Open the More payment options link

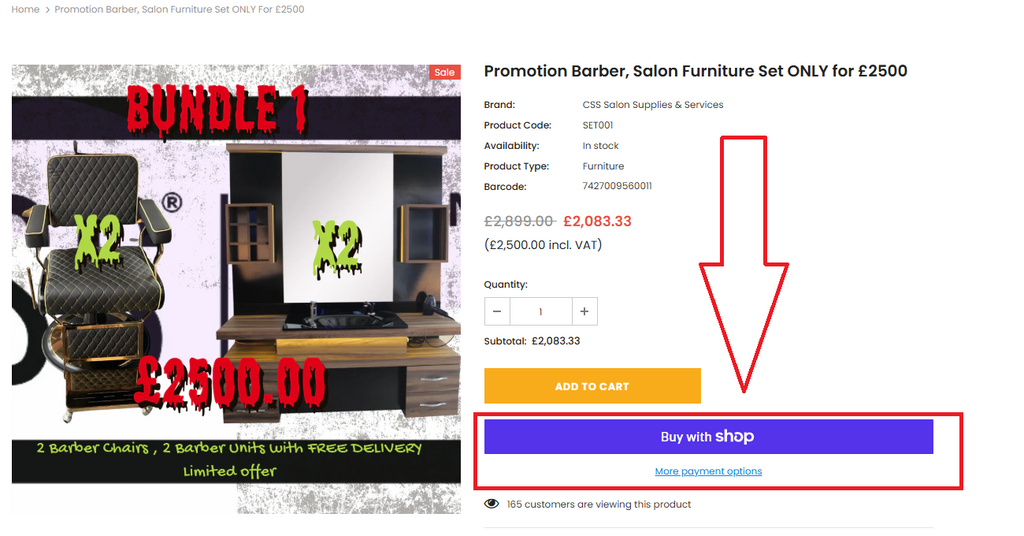pos(709,471)
